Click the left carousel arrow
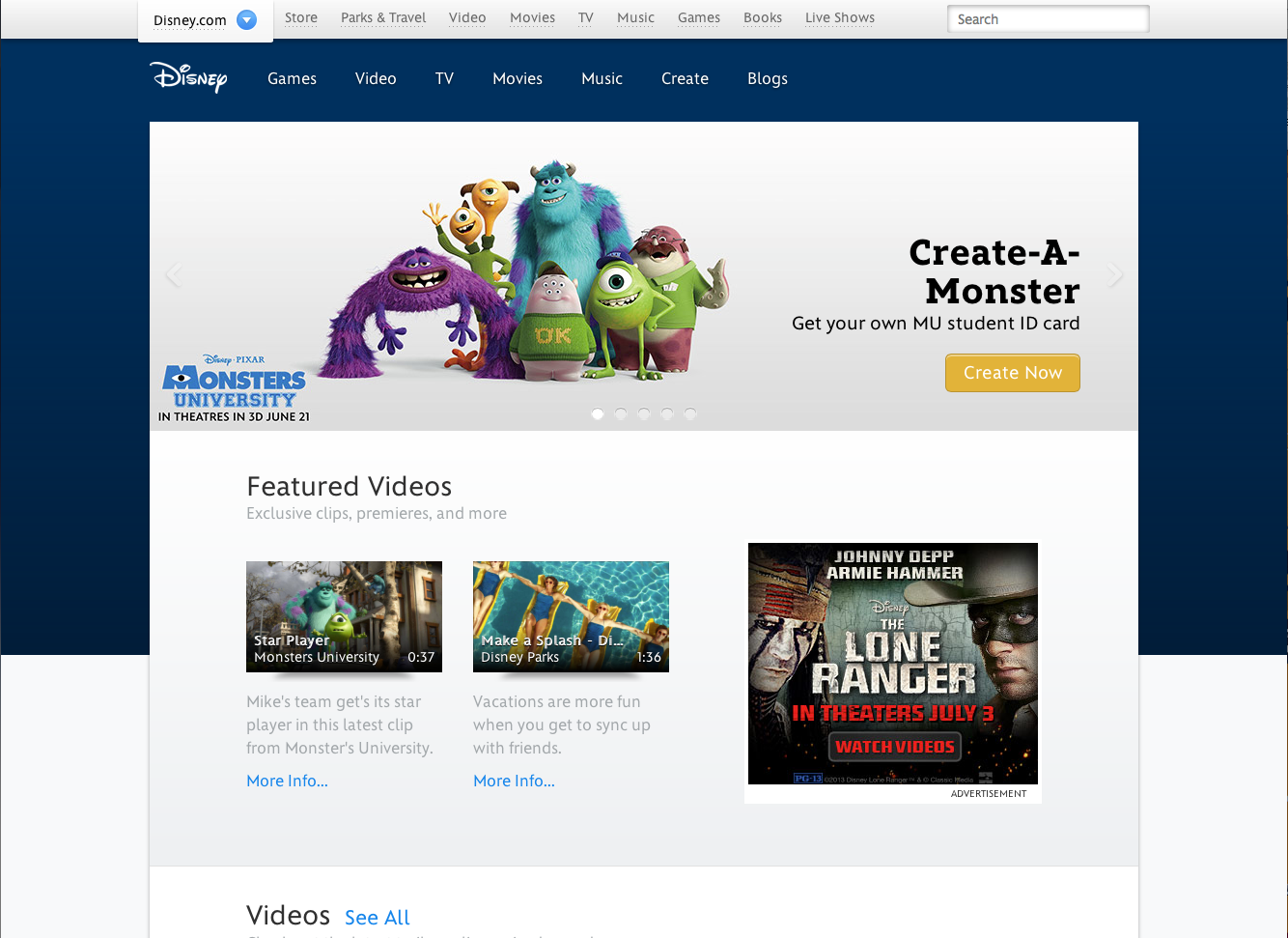The height and width of the screenshot is (938, 1288). (173, 275)
